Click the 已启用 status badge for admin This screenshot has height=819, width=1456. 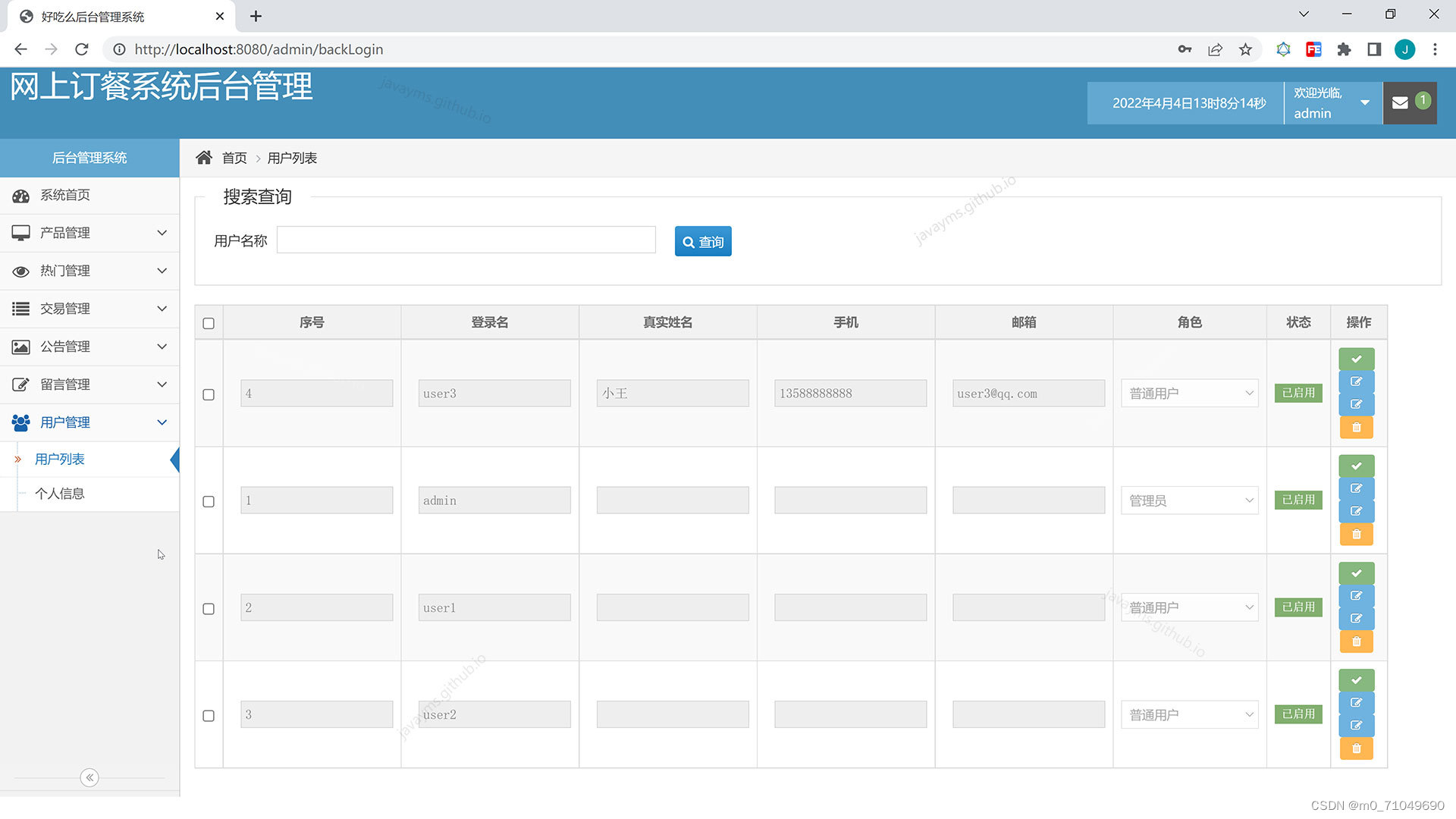pos(1298,500)
